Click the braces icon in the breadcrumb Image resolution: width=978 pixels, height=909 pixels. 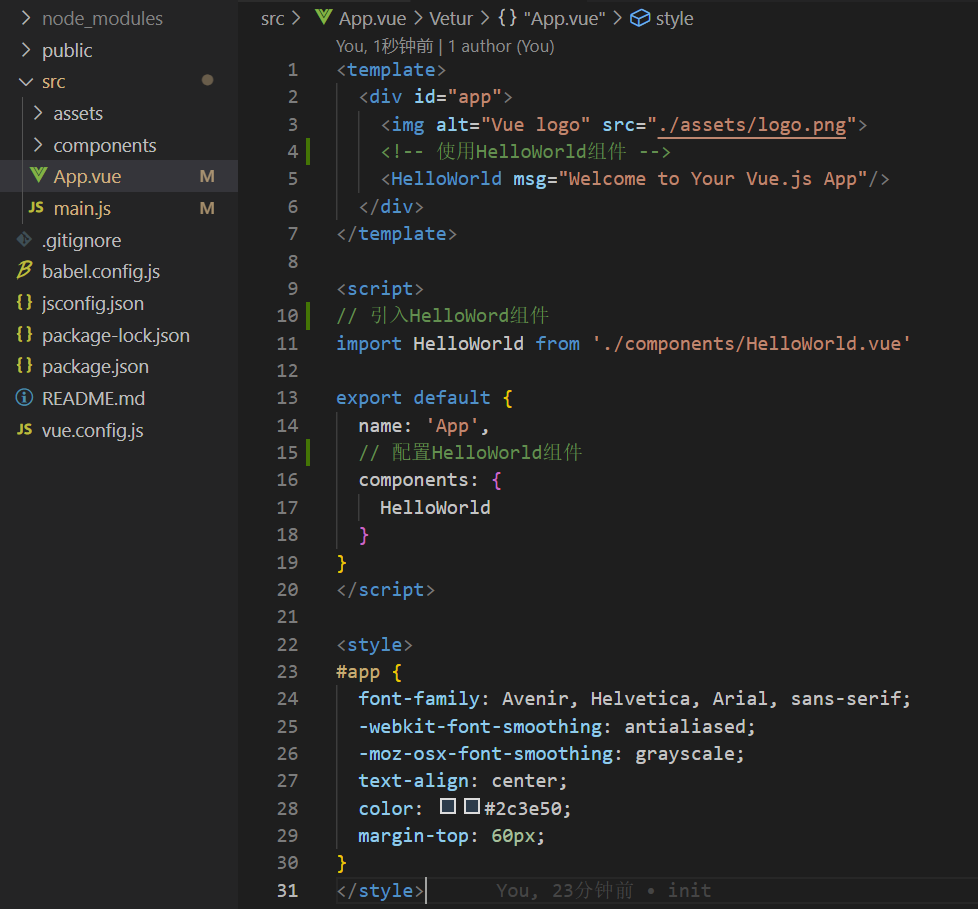click(507, 17)
